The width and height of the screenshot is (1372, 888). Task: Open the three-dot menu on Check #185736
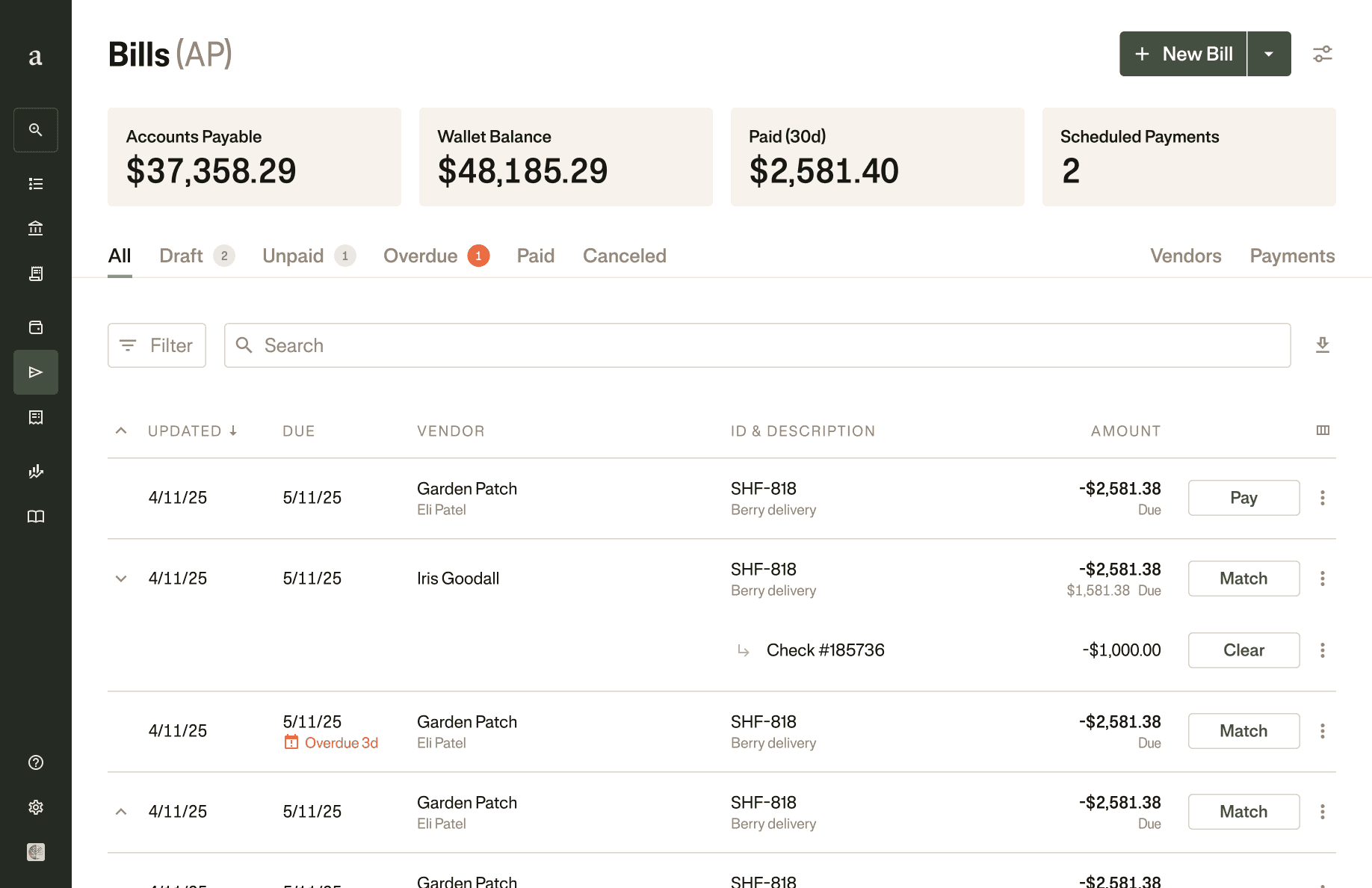(1322, 650)
